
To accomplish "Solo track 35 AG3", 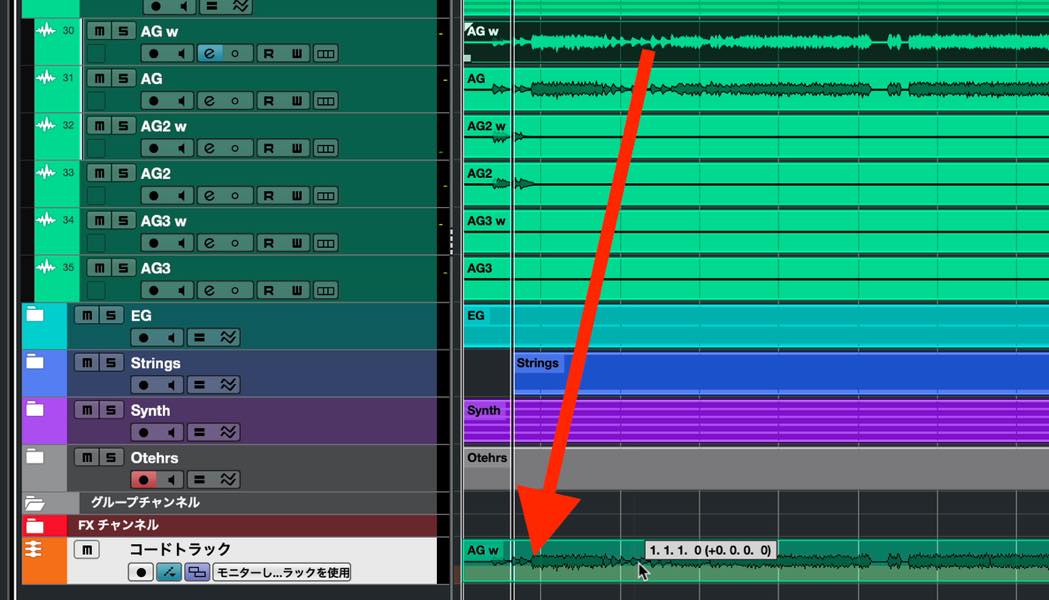I will [x=123, y=268].
